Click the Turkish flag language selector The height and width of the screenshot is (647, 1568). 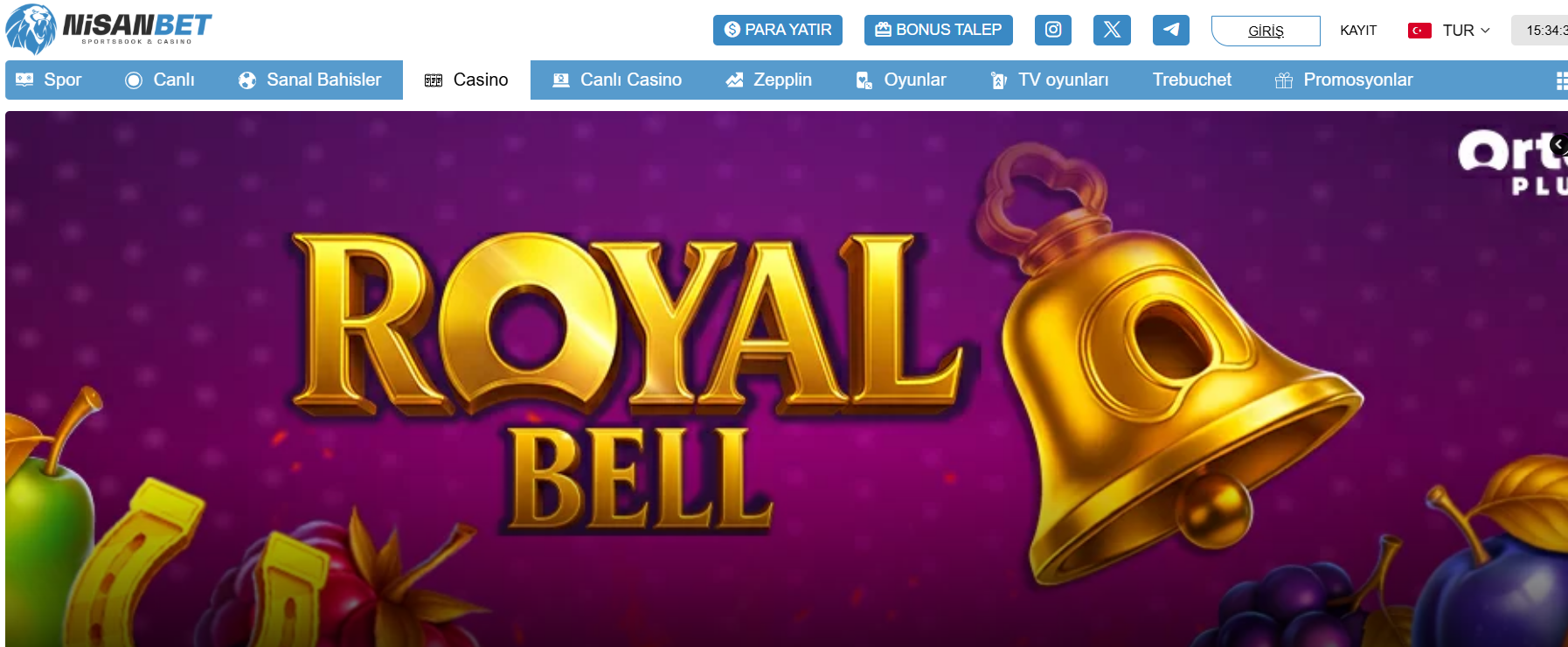1419,31
